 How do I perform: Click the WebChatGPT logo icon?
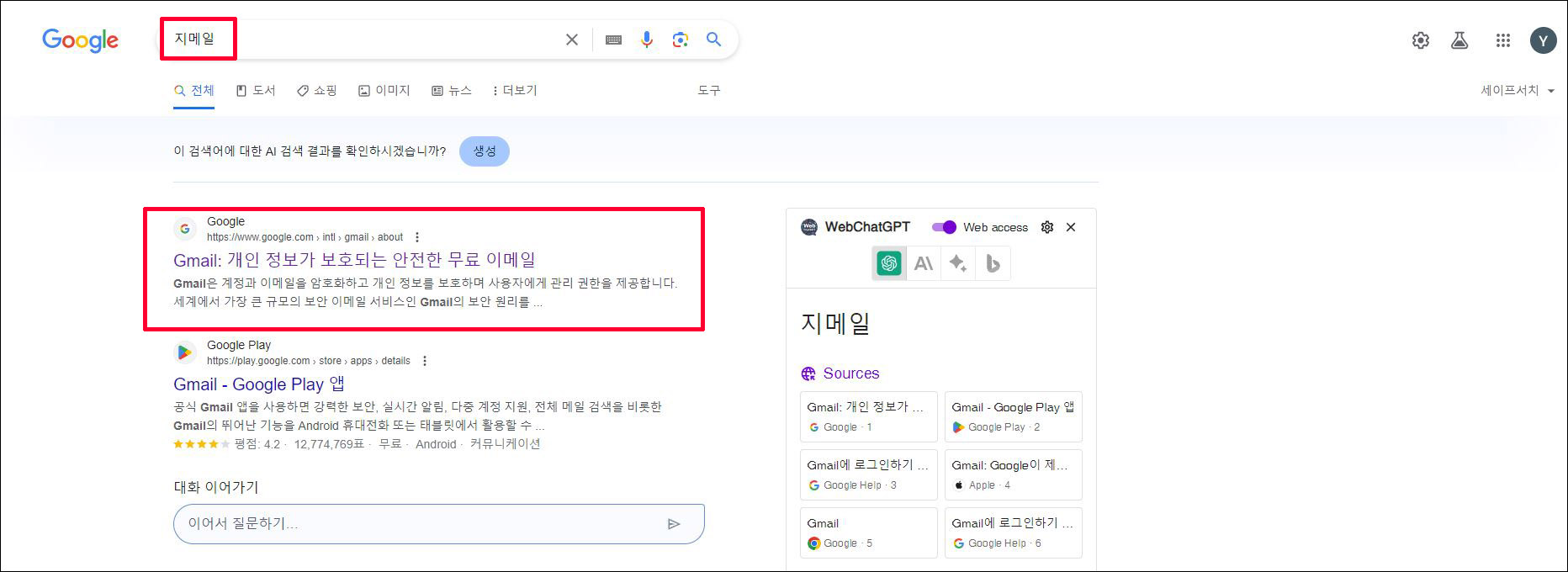[x=809, y=227]
